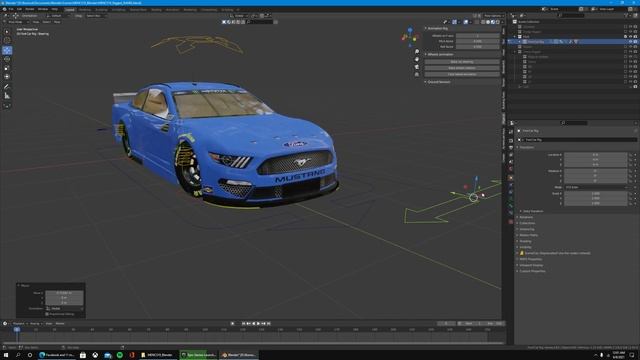Open the orange Object properties tab

pyautogui.click(x=511, y=178)
